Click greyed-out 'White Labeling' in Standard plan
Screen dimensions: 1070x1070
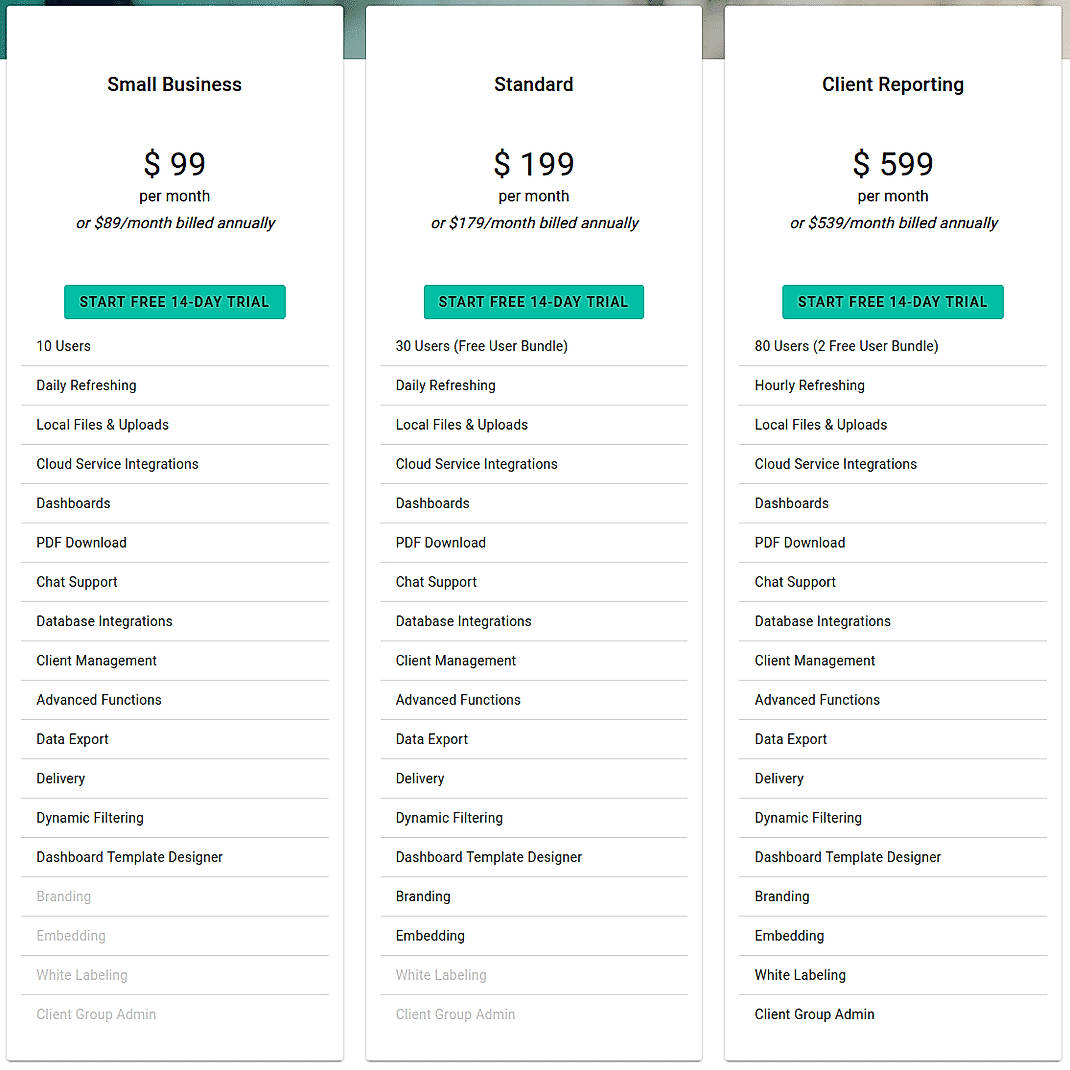[x=441, y=975]
